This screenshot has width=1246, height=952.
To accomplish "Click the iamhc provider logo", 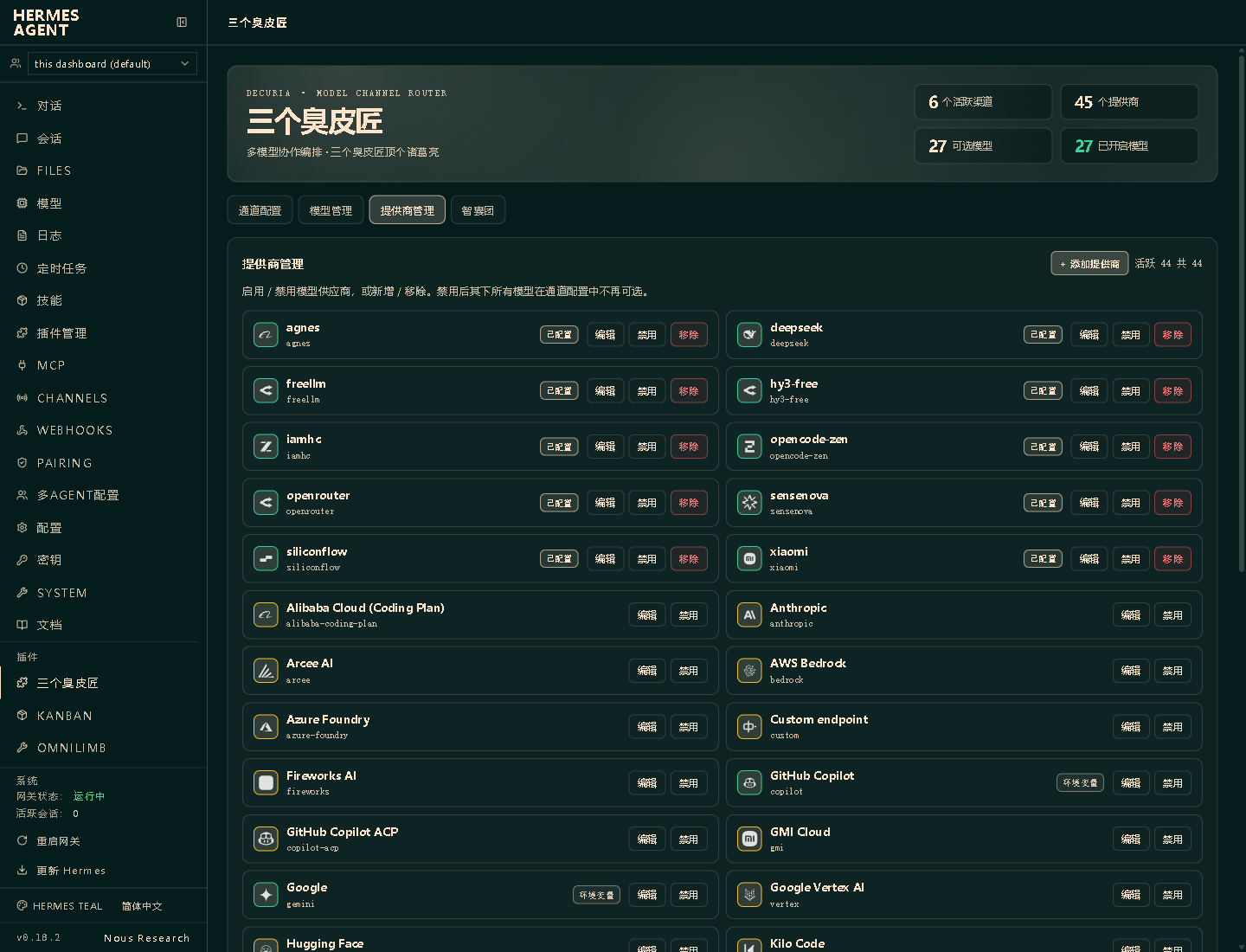I will [266, 447].
